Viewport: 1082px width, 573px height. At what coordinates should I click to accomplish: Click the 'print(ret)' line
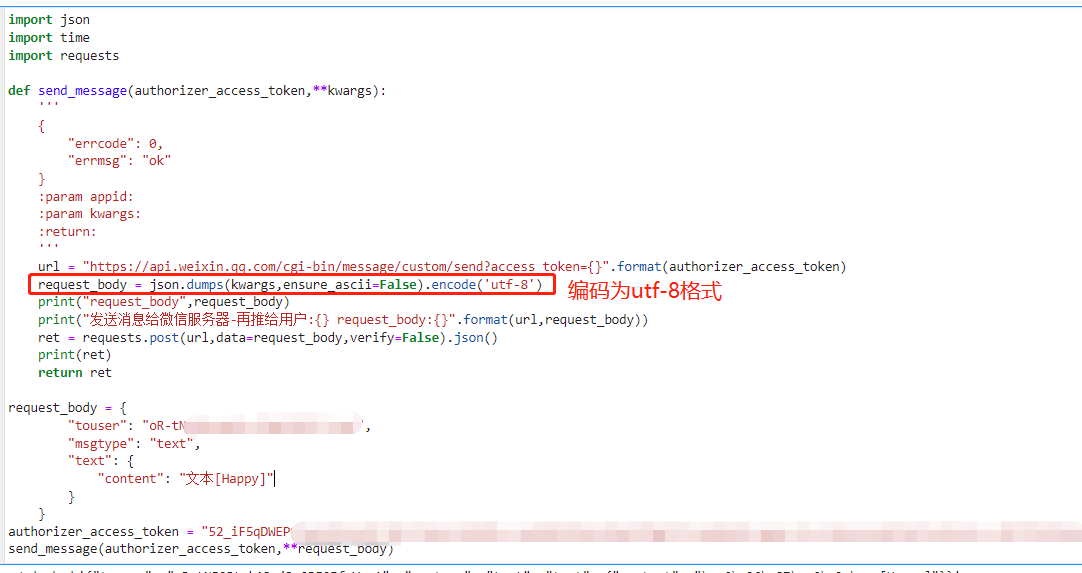click(75, 355)
